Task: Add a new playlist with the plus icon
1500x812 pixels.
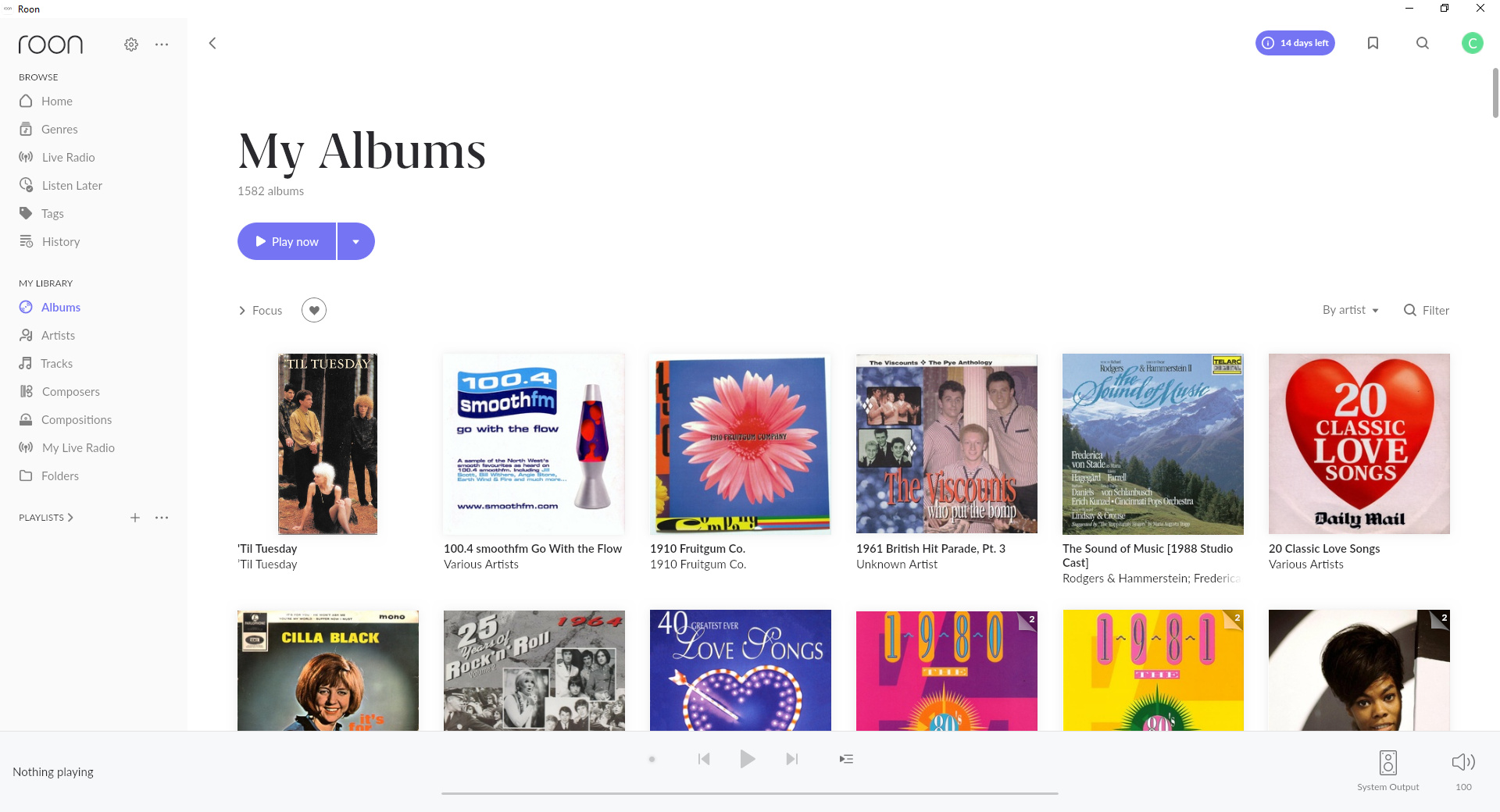Action: coord(135,518)
